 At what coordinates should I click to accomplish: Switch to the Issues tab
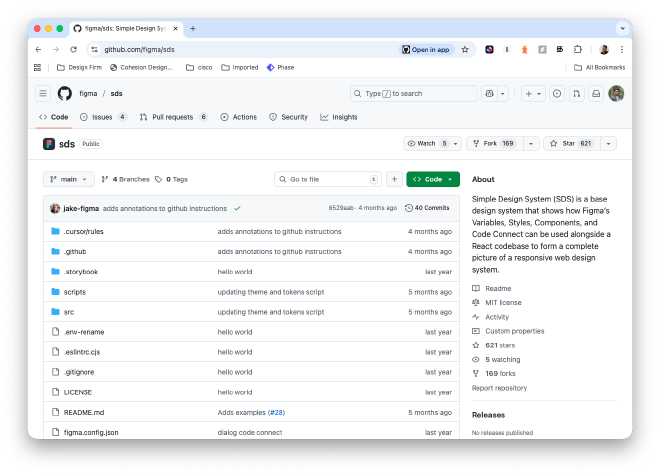103,117
